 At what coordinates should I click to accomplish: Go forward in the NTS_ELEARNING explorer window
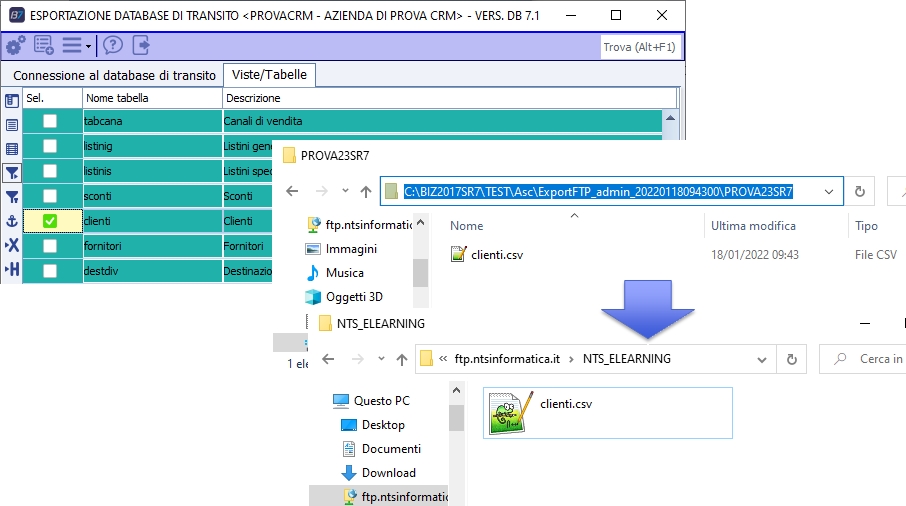[358, 359]
